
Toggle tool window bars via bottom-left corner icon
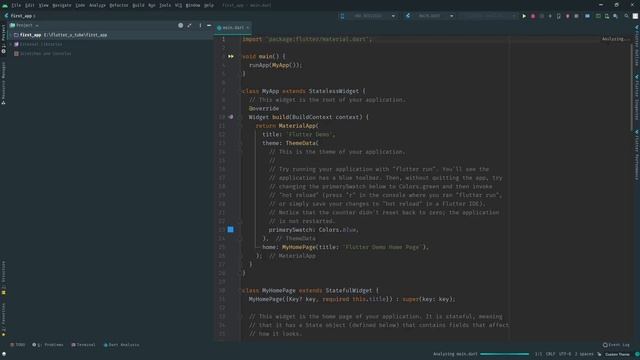point(4,354)
